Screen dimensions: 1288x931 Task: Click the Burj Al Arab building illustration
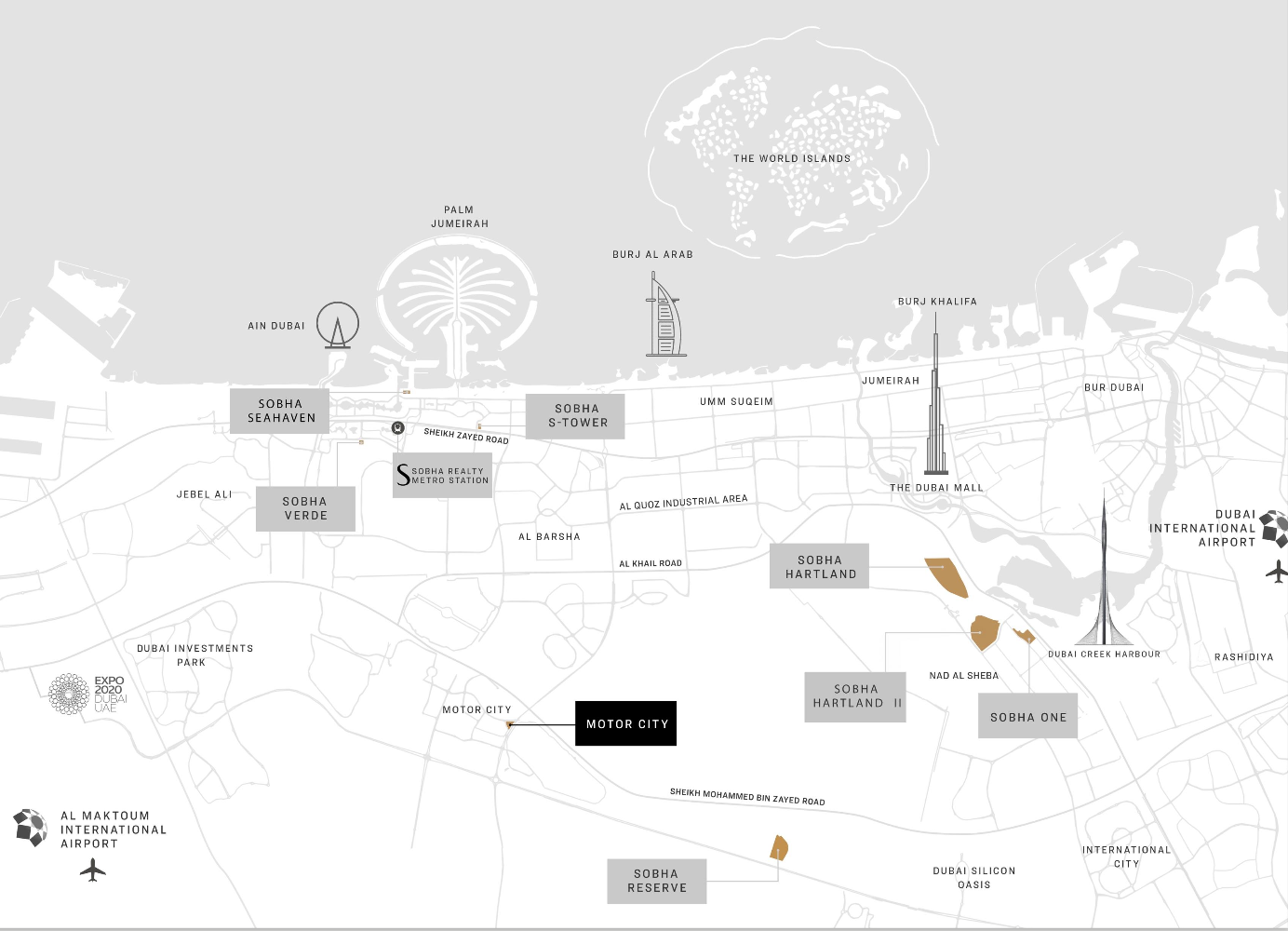[x=665, y=314]
